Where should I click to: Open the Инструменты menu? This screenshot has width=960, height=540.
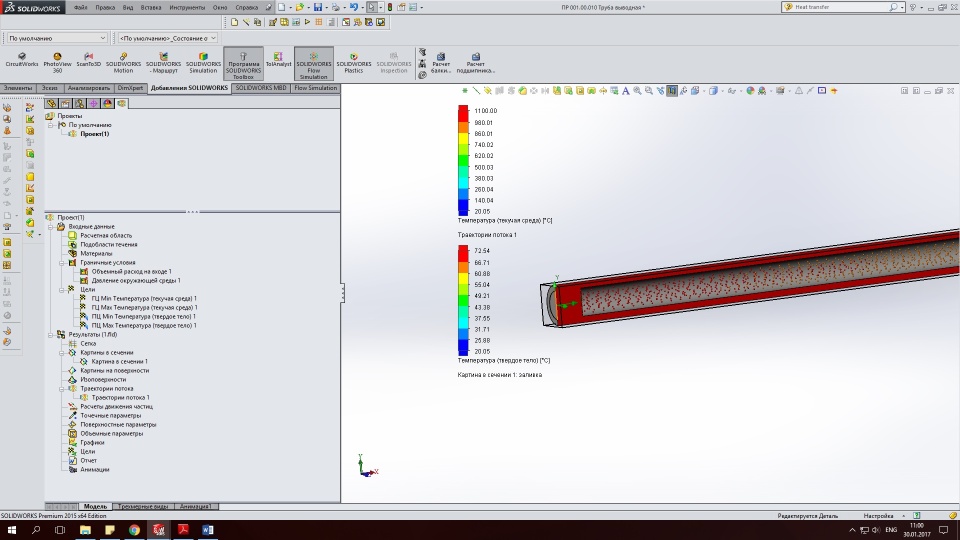pos(187,7)
